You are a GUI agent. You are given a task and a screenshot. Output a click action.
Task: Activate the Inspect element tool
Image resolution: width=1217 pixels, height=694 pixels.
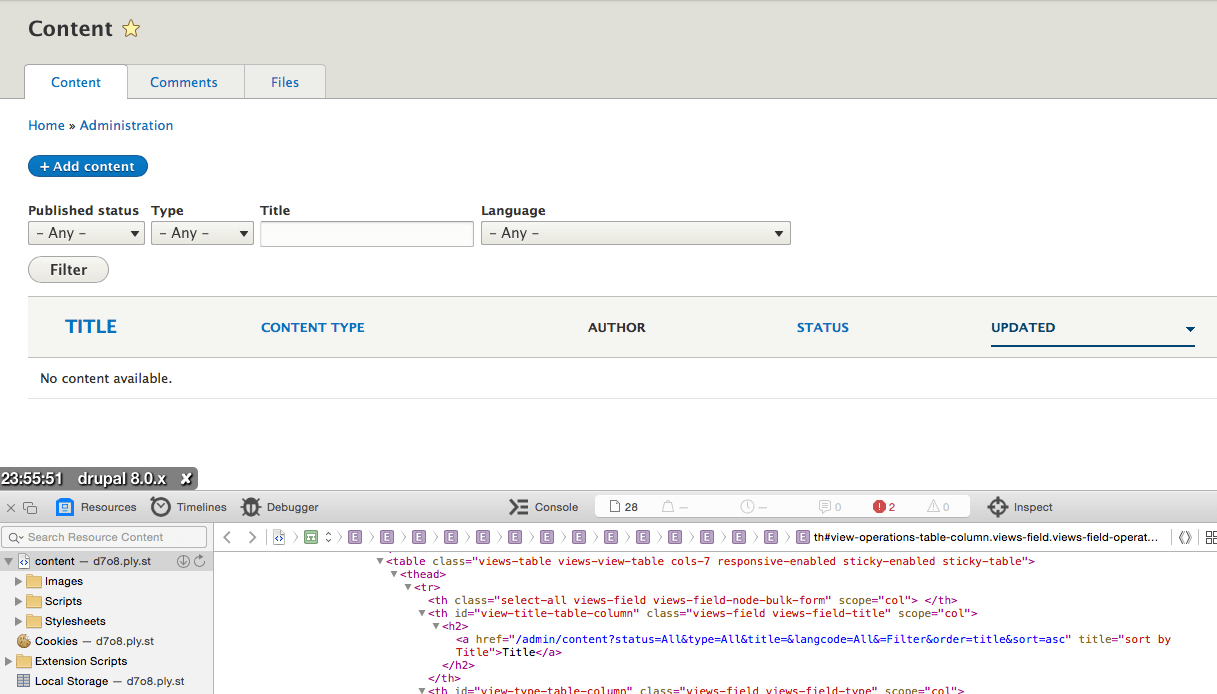click(x=1020, y=507)
